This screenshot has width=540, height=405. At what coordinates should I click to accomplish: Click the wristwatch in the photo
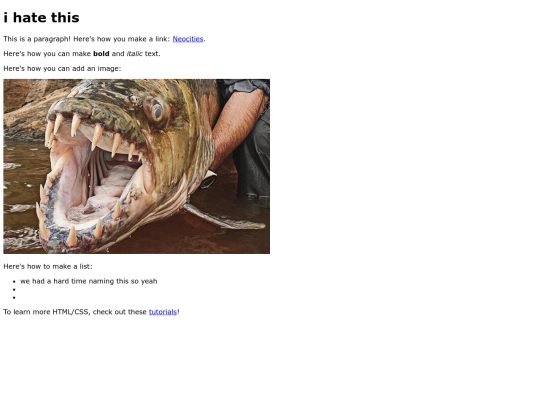tap(208, 180)
